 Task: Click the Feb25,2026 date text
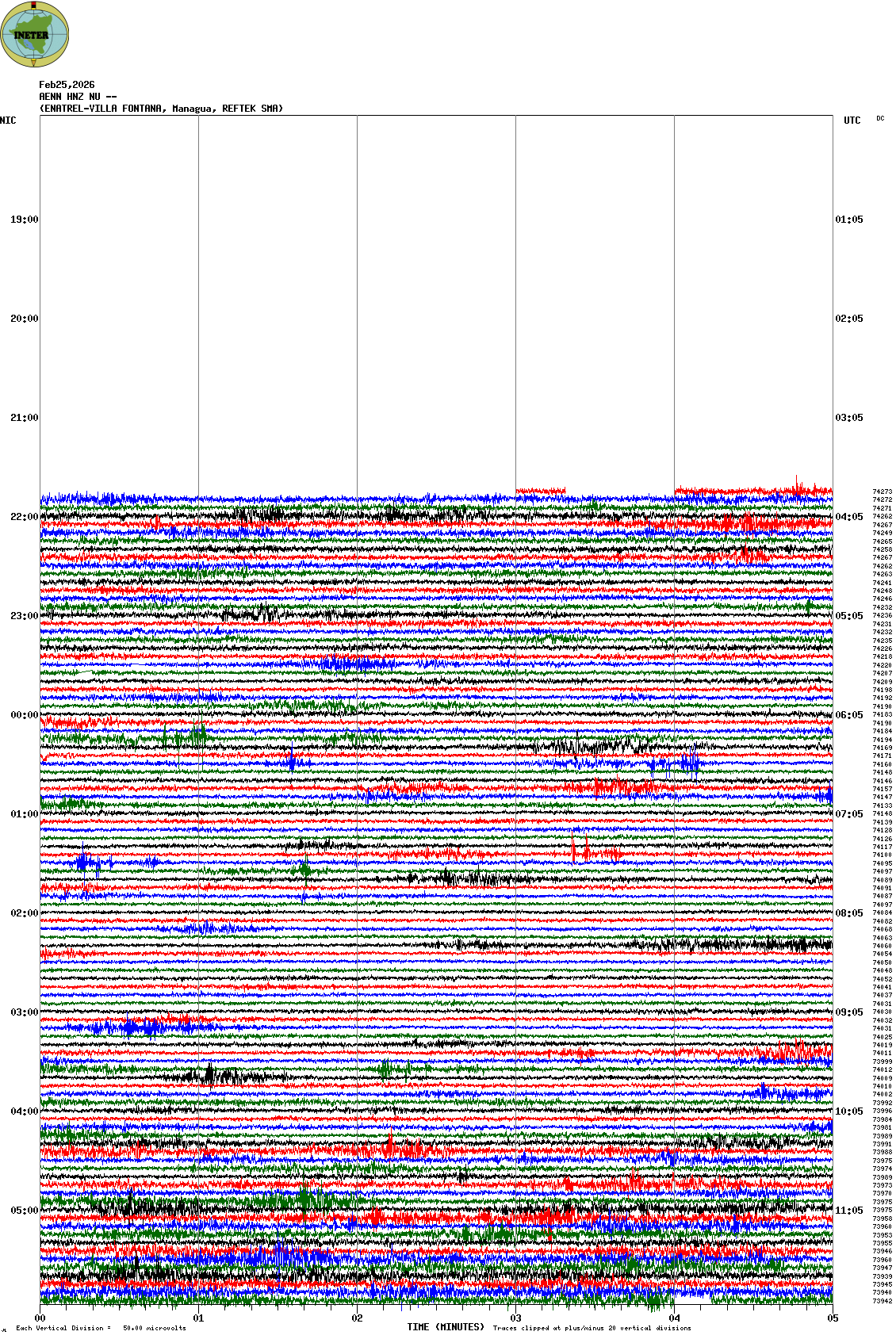(67, 85)
